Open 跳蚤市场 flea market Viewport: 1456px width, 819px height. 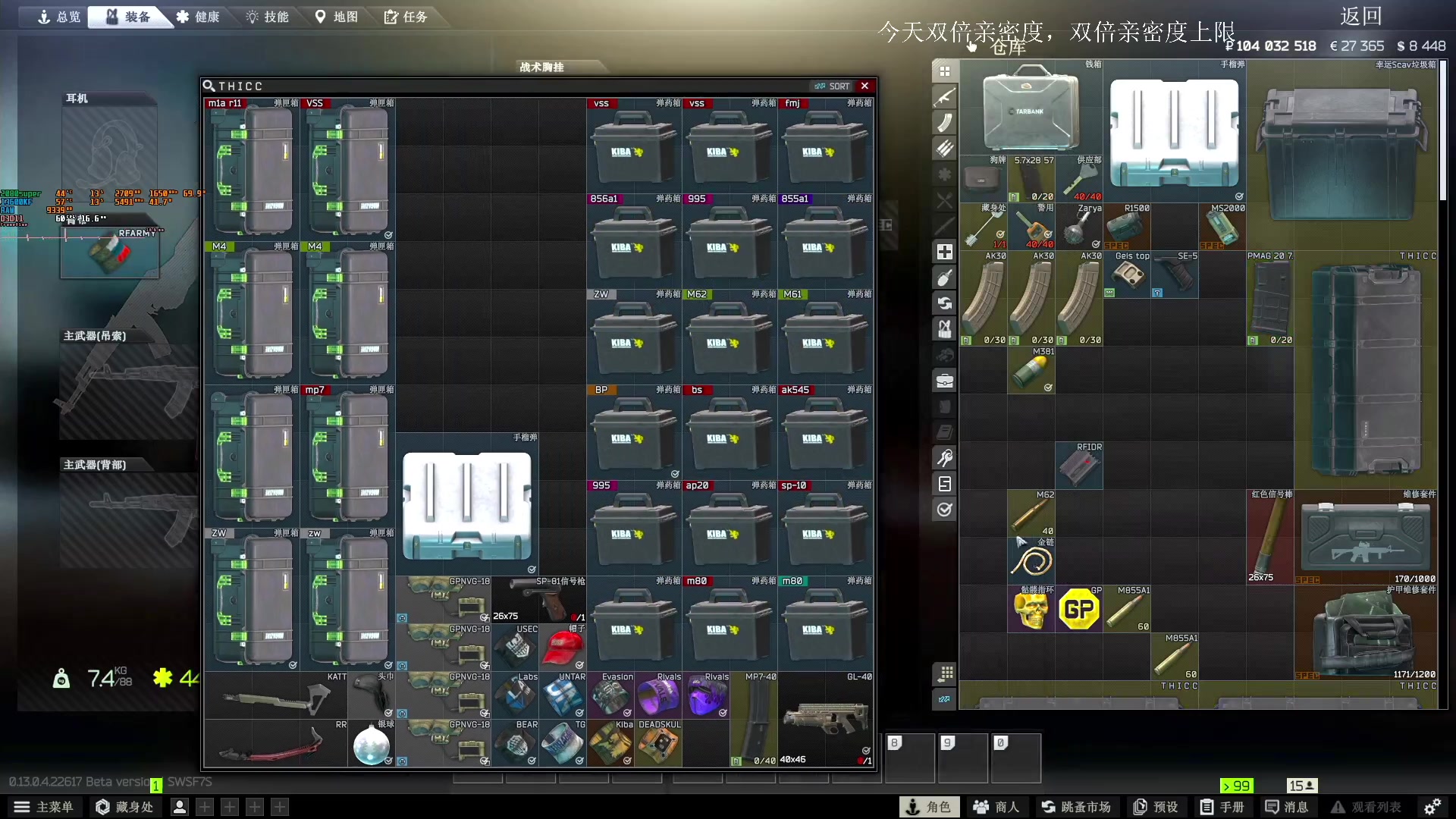pos(1075,807)
